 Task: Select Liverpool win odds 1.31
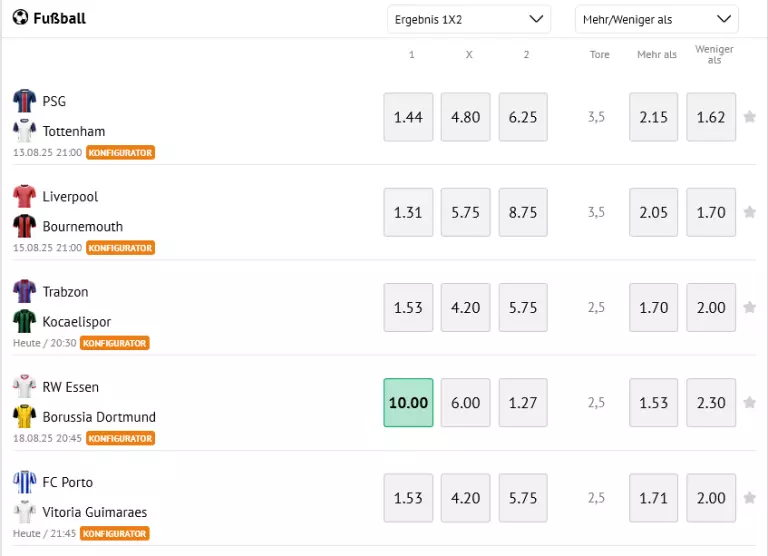408,212
